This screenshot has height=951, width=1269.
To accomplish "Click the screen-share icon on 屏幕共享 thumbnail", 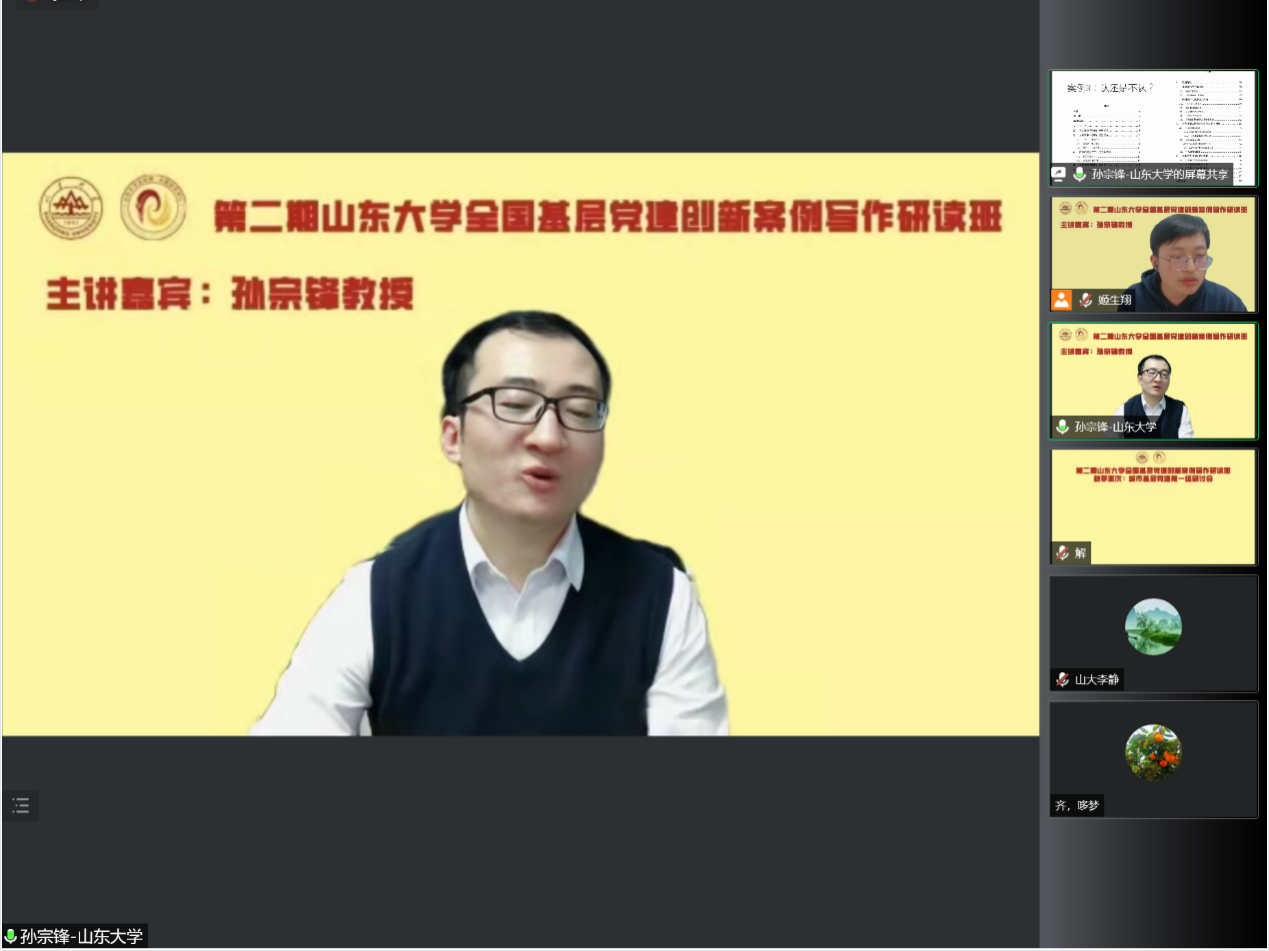I will [x=1058, y=174].
